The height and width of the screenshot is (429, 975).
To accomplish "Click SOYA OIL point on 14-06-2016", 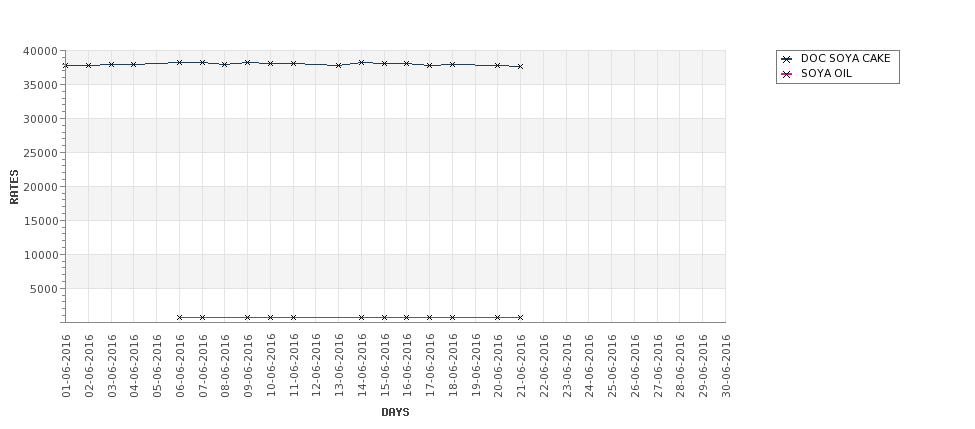I will pyautogui.click(x=361, y=317).
